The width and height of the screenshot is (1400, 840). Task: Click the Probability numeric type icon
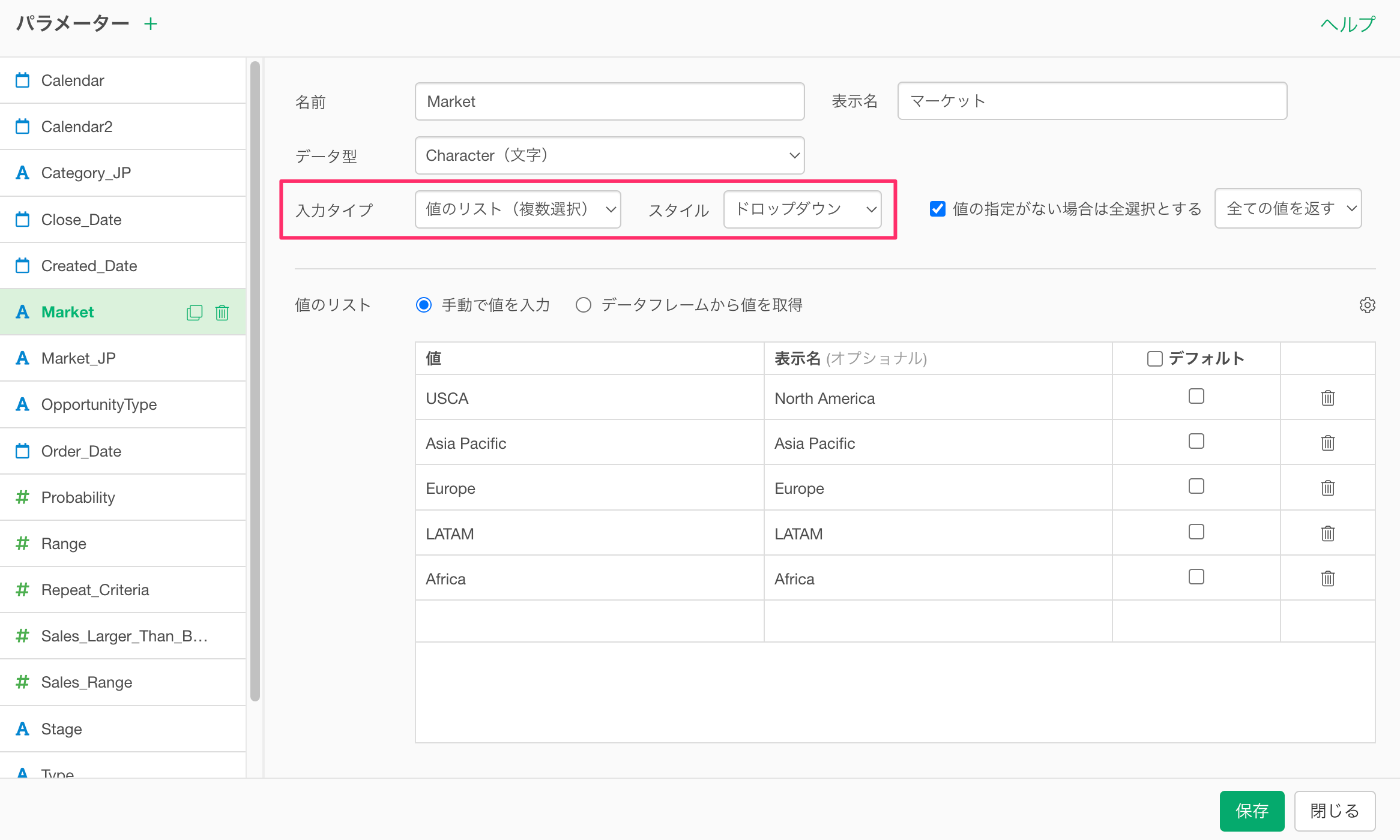click(x=22, y=497)
